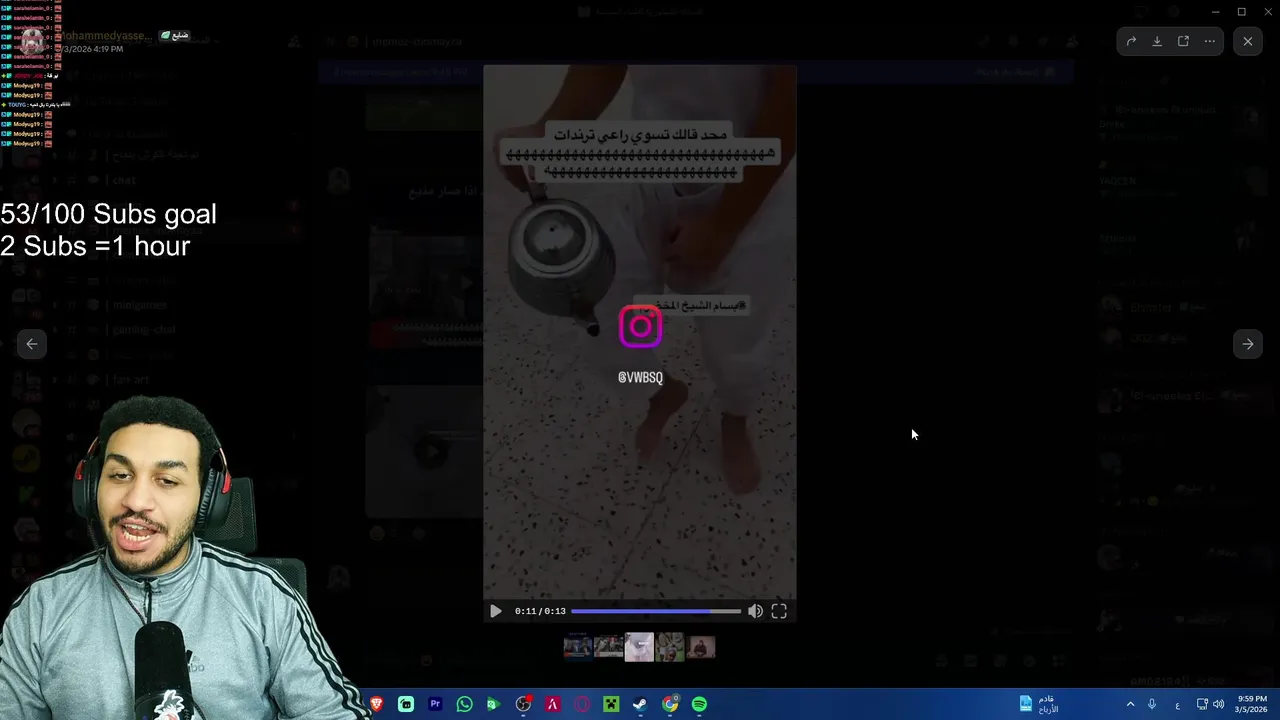Viewport: 1280px width, 720px height.
Task: Open Adobe Premiere Pro from the taskbar
Action: pos(435,704)
